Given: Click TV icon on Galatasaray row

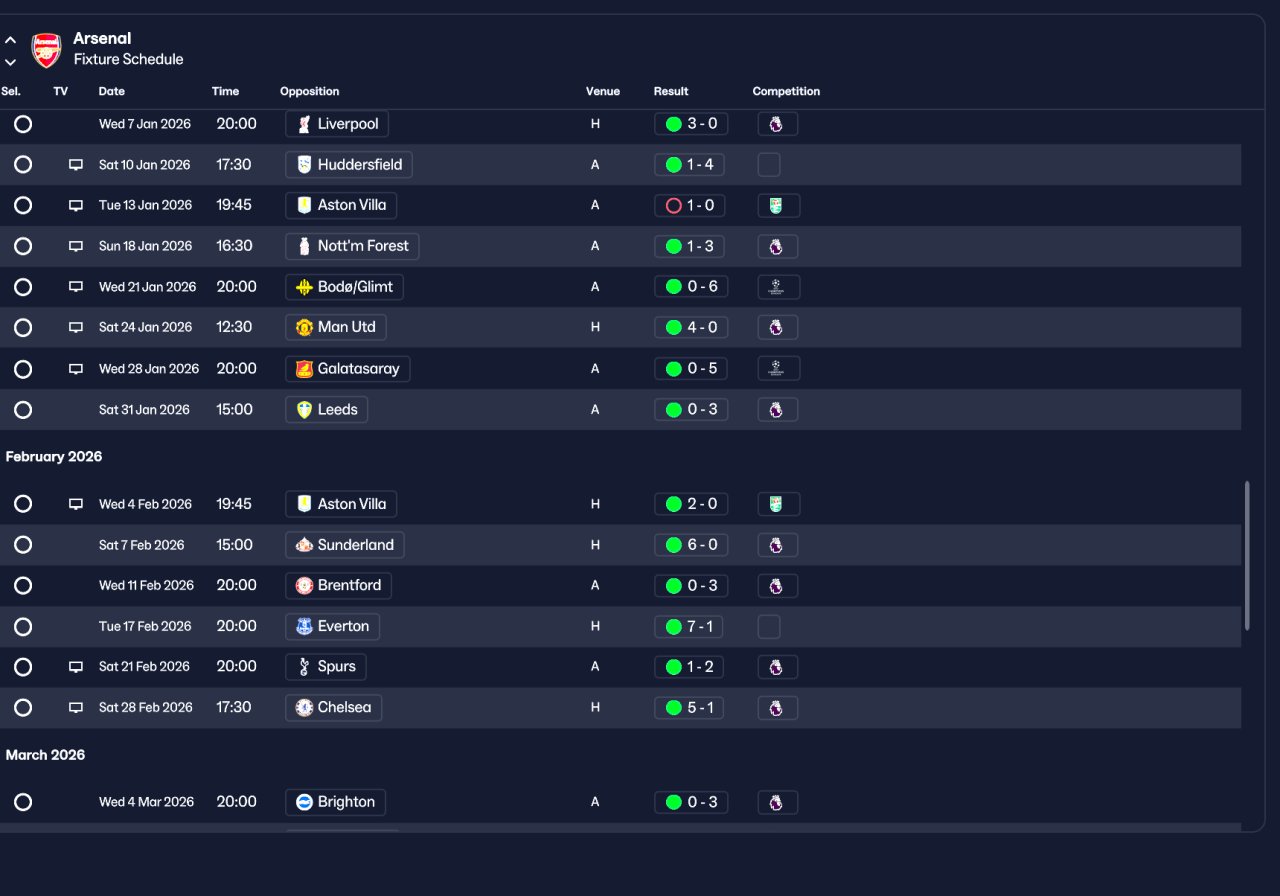Looking at the screenshot, I should [x=76, y=369].
